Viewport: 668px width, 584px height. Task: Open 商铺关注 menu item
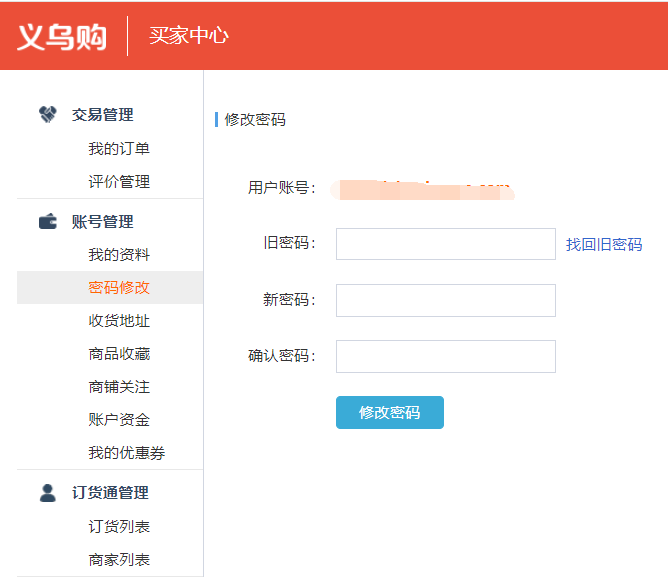coord(119,387)
